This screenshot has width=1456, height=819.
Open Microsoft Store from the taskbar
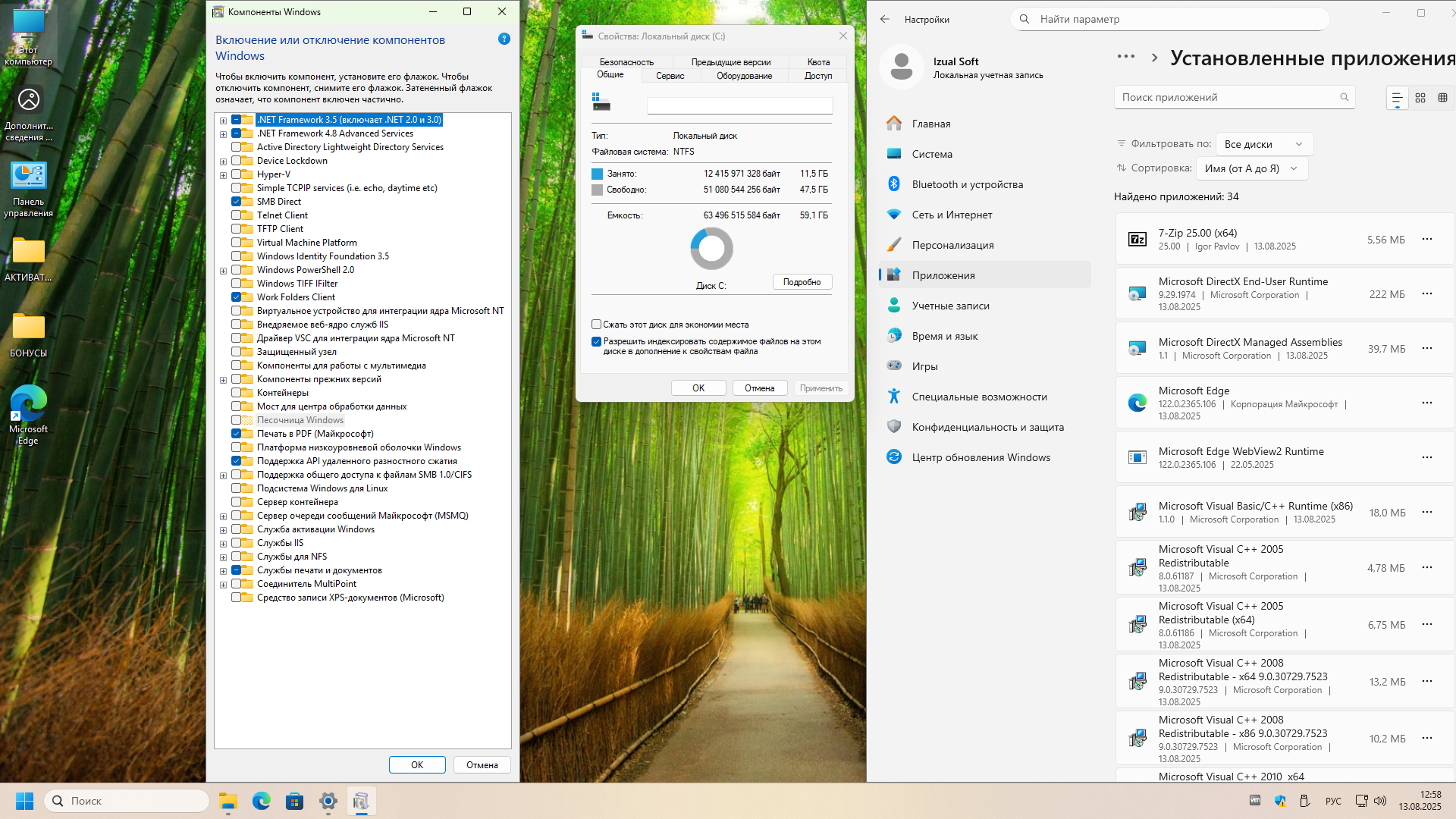tap(295, 801)
